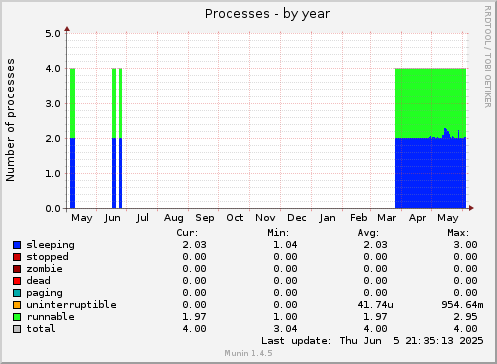This screenshot has width=497, height=364.
Task: Click the 'Number of processes' axis label
Action: click(10, 120)
